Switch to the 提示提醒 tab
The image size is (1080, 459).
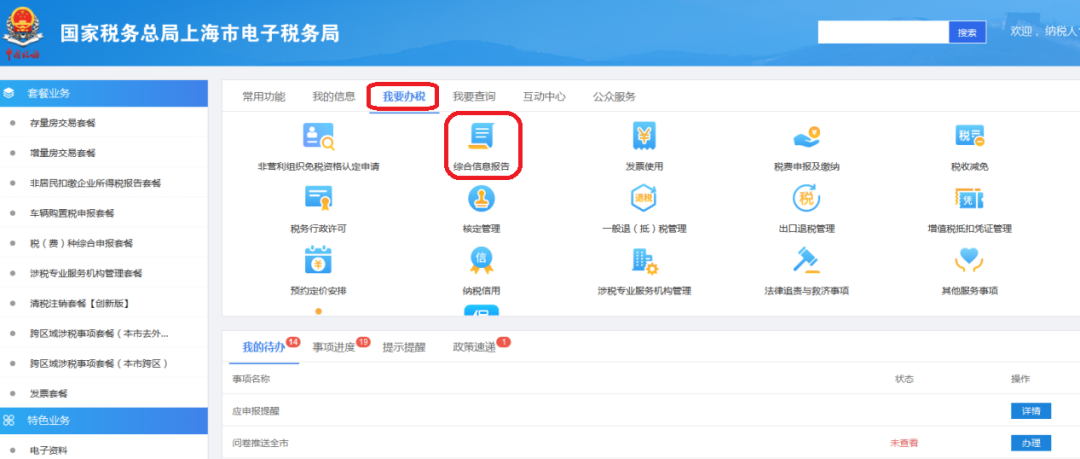pos(404,347)
